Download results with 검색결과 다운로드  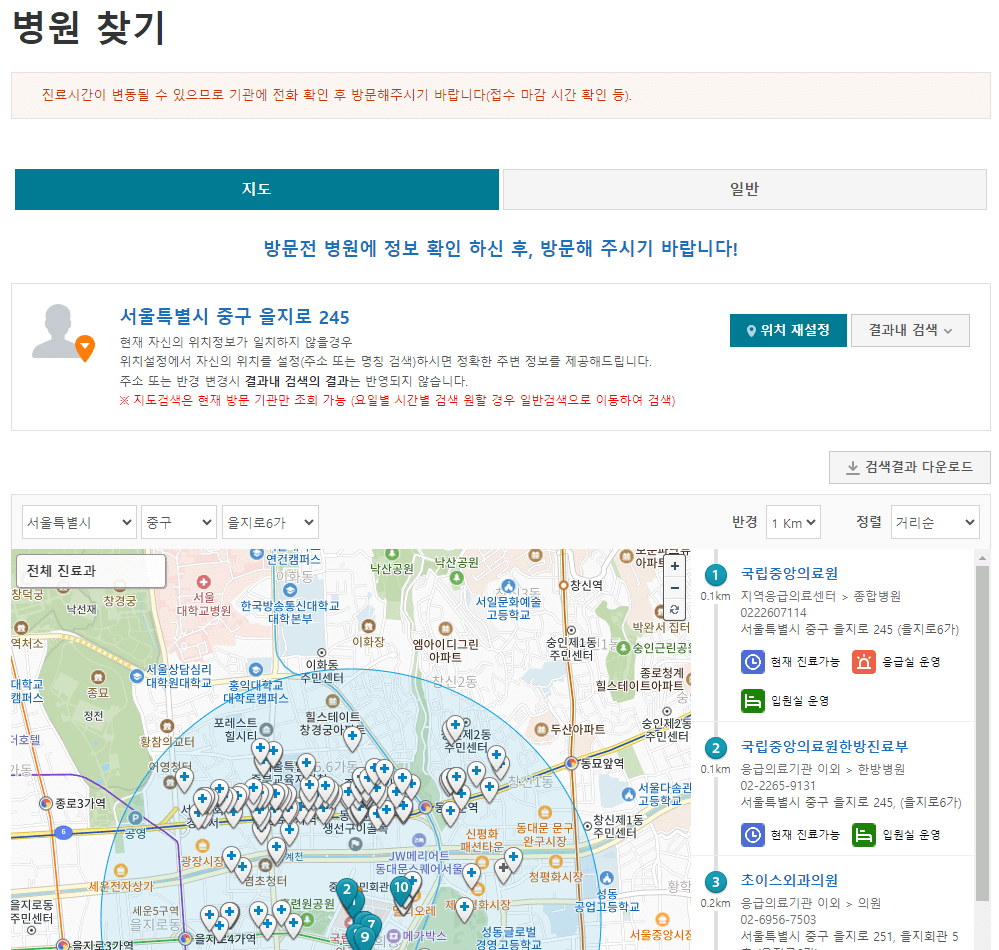(909, 467)
